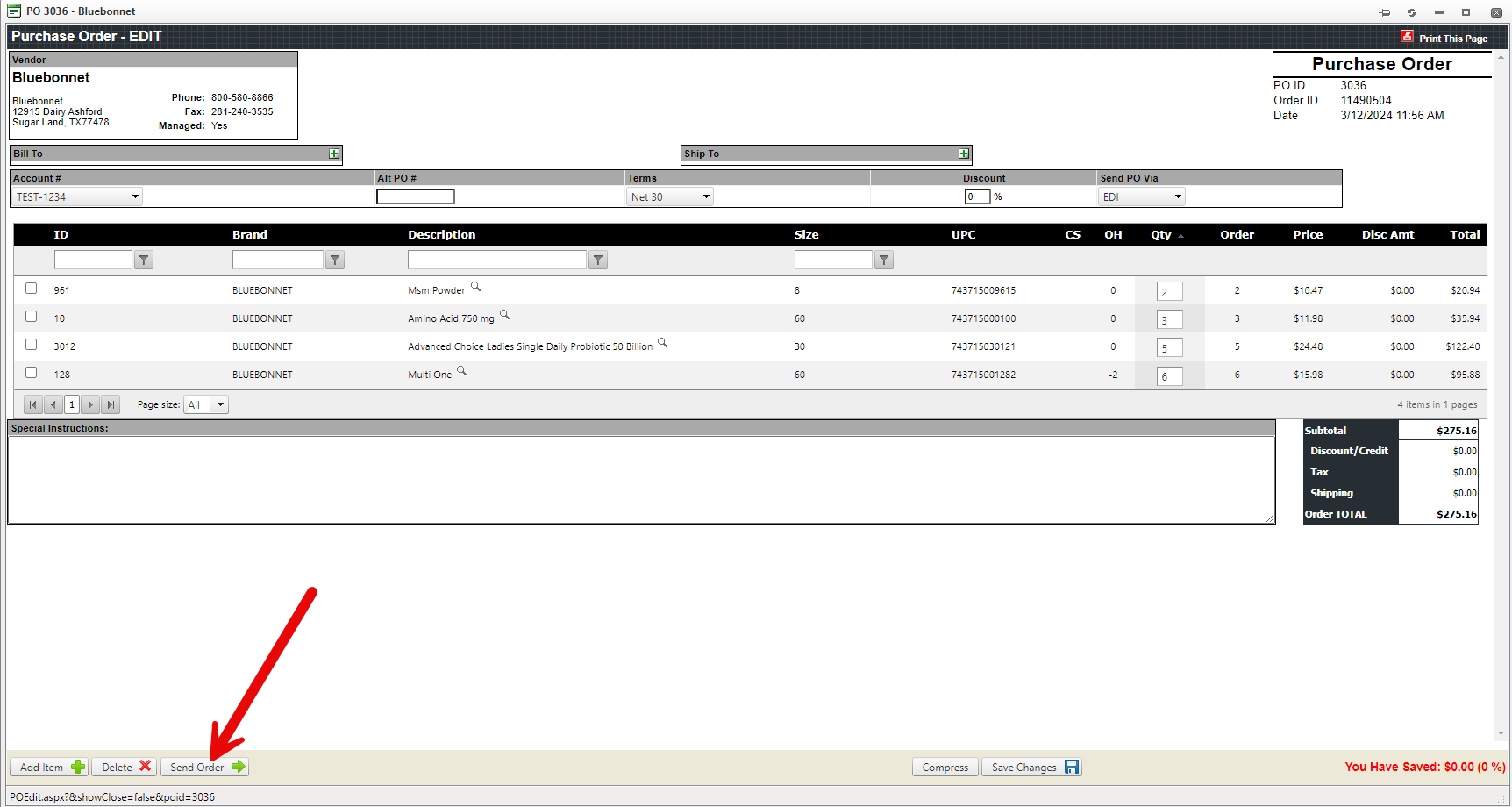
Task: Click the pin window icon in title bar
Action: (x=1385, y=12)
